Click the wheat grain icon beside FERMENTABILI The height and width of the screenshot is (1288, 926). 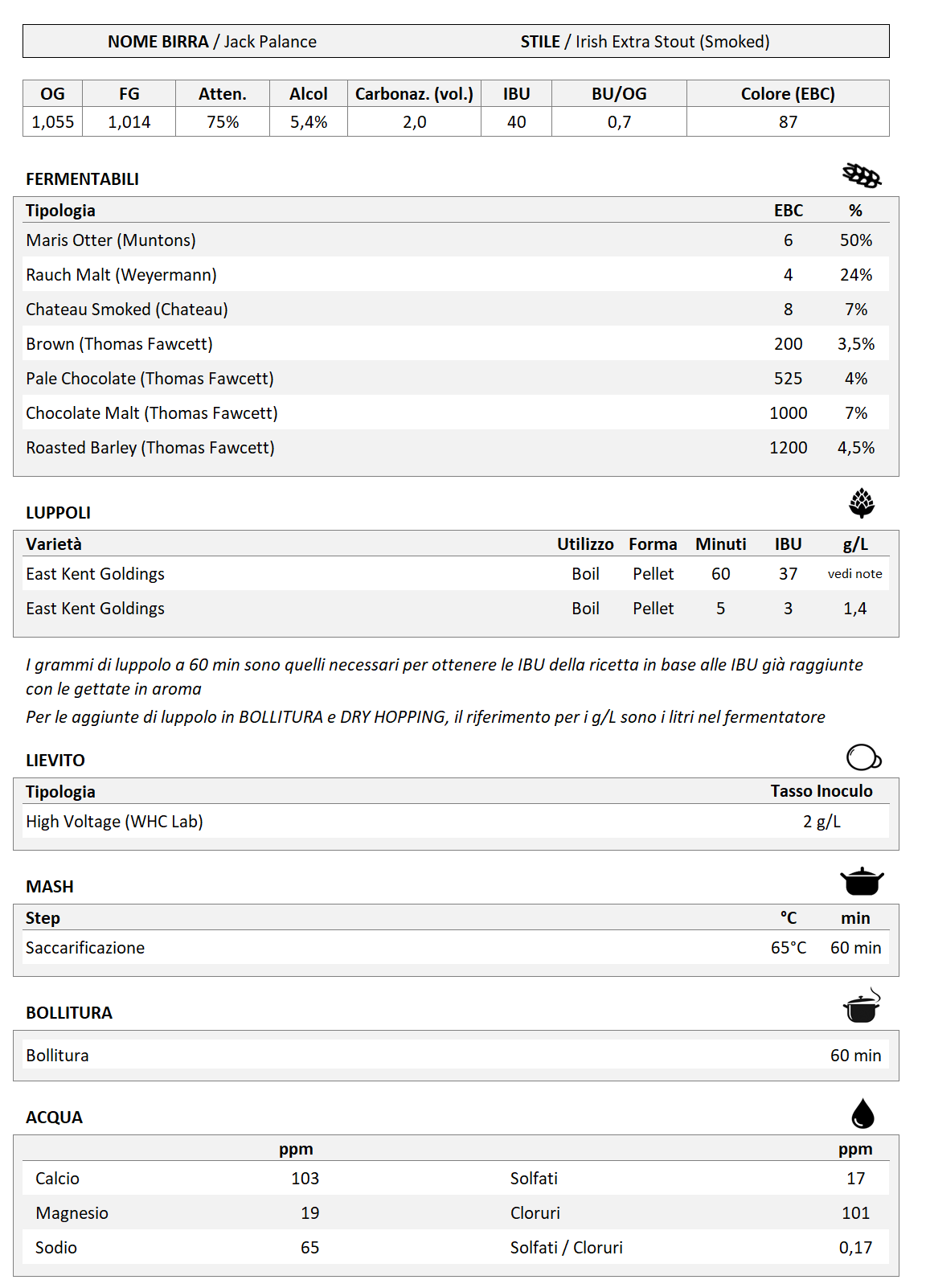[862, 174]
